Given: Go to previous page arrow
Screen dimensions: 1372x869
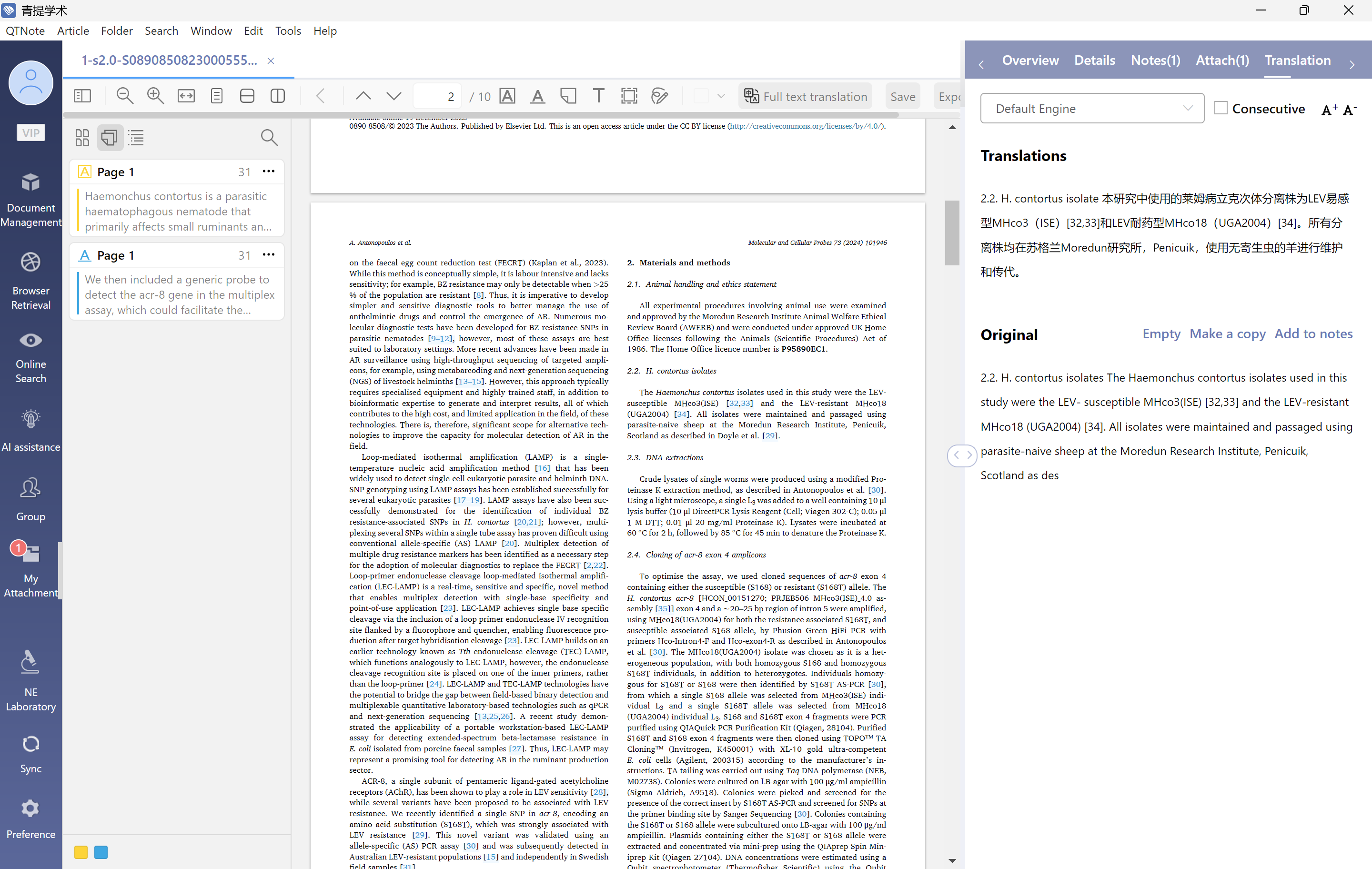Looking at the screenshot, I should click(x=363, y=96).
